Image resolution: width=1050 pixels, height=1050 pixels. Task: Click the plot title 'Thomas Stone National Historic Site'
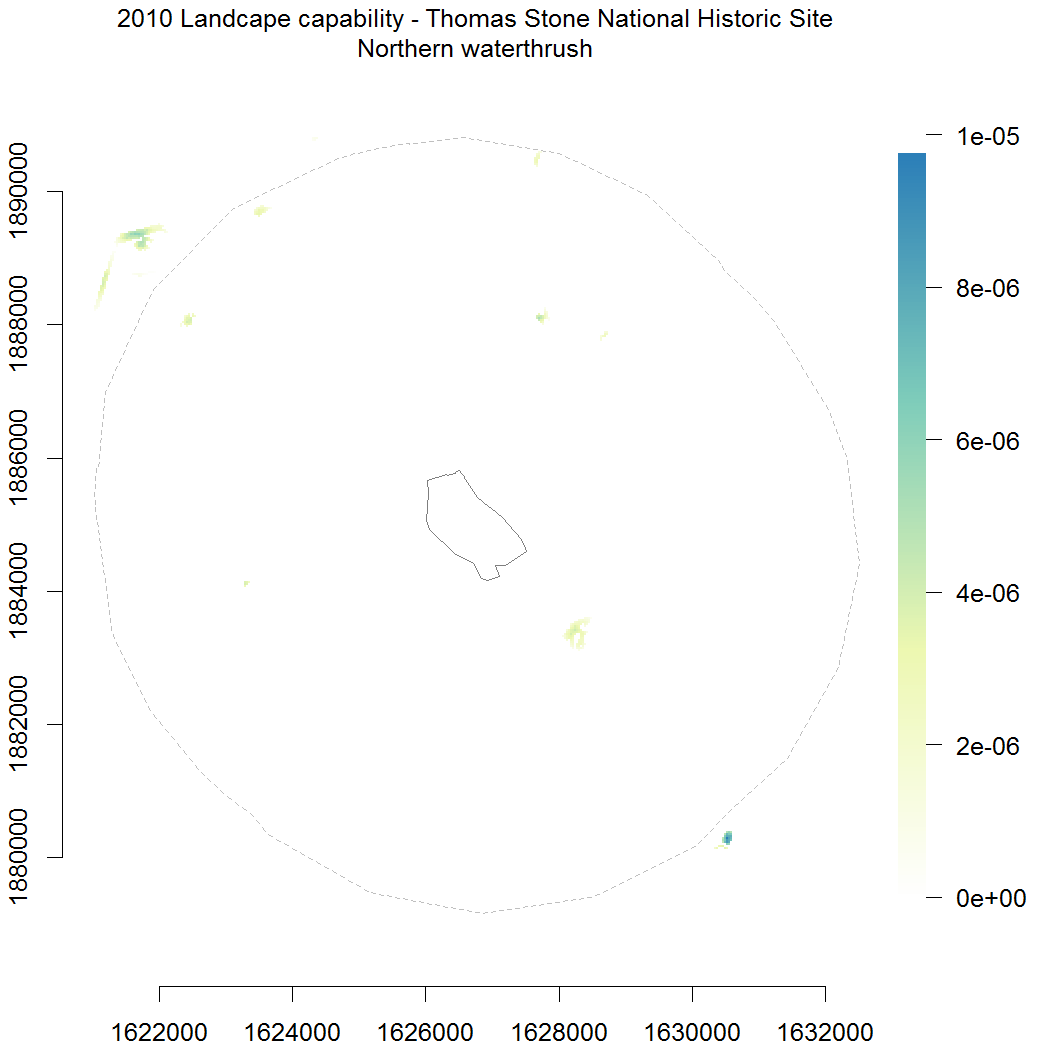(629, 19)
